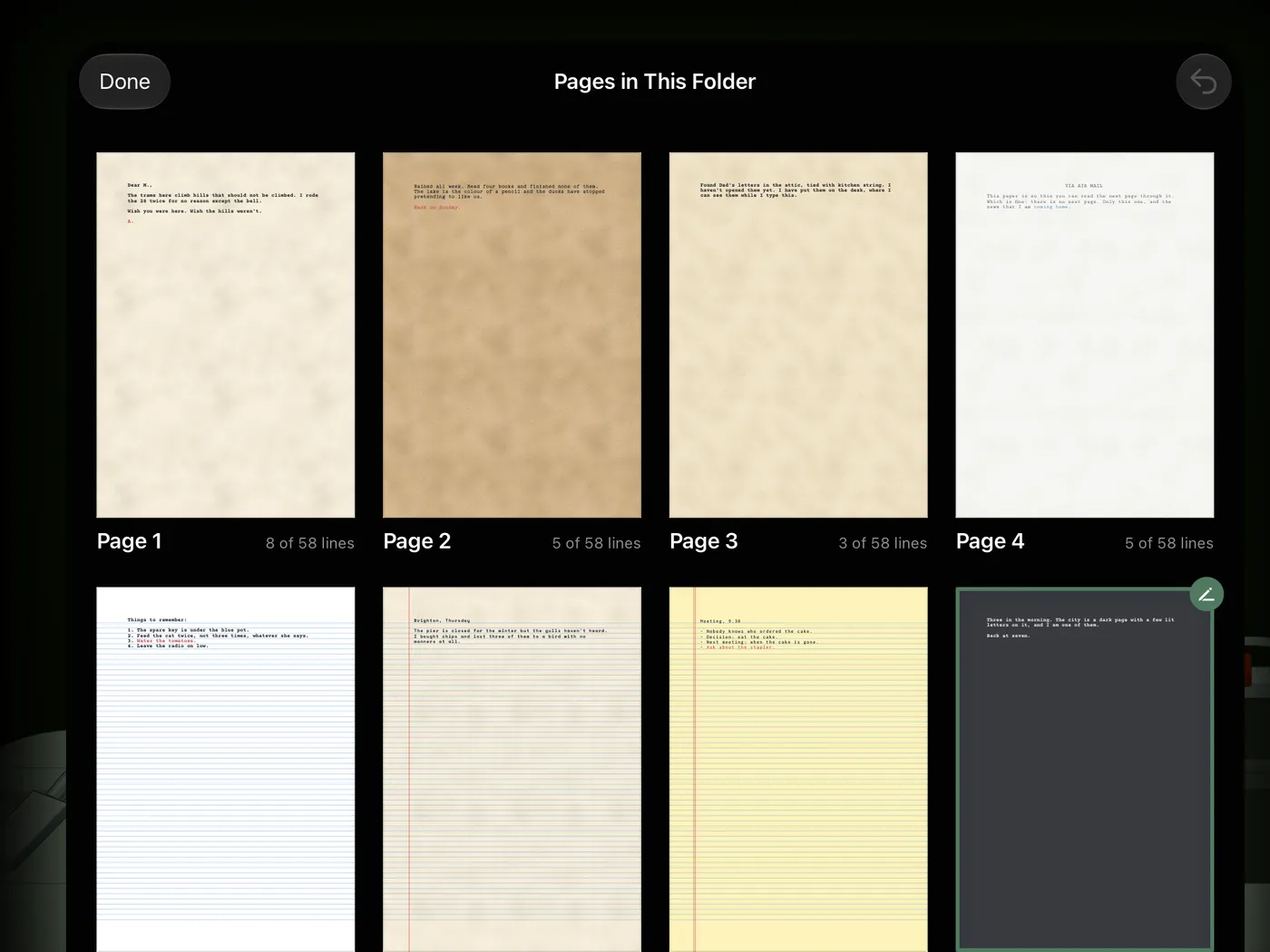Click the "3 of 58 lines" count
This screenshot has height=952, width=1270.
(883, 543)
